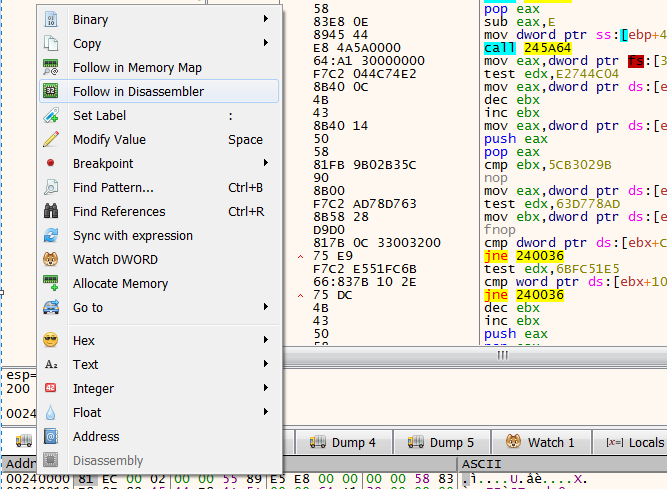Click opcode bytes 817B 0C 33003200
This screenshot has height=489, width=667.
[x=377, y=243]
